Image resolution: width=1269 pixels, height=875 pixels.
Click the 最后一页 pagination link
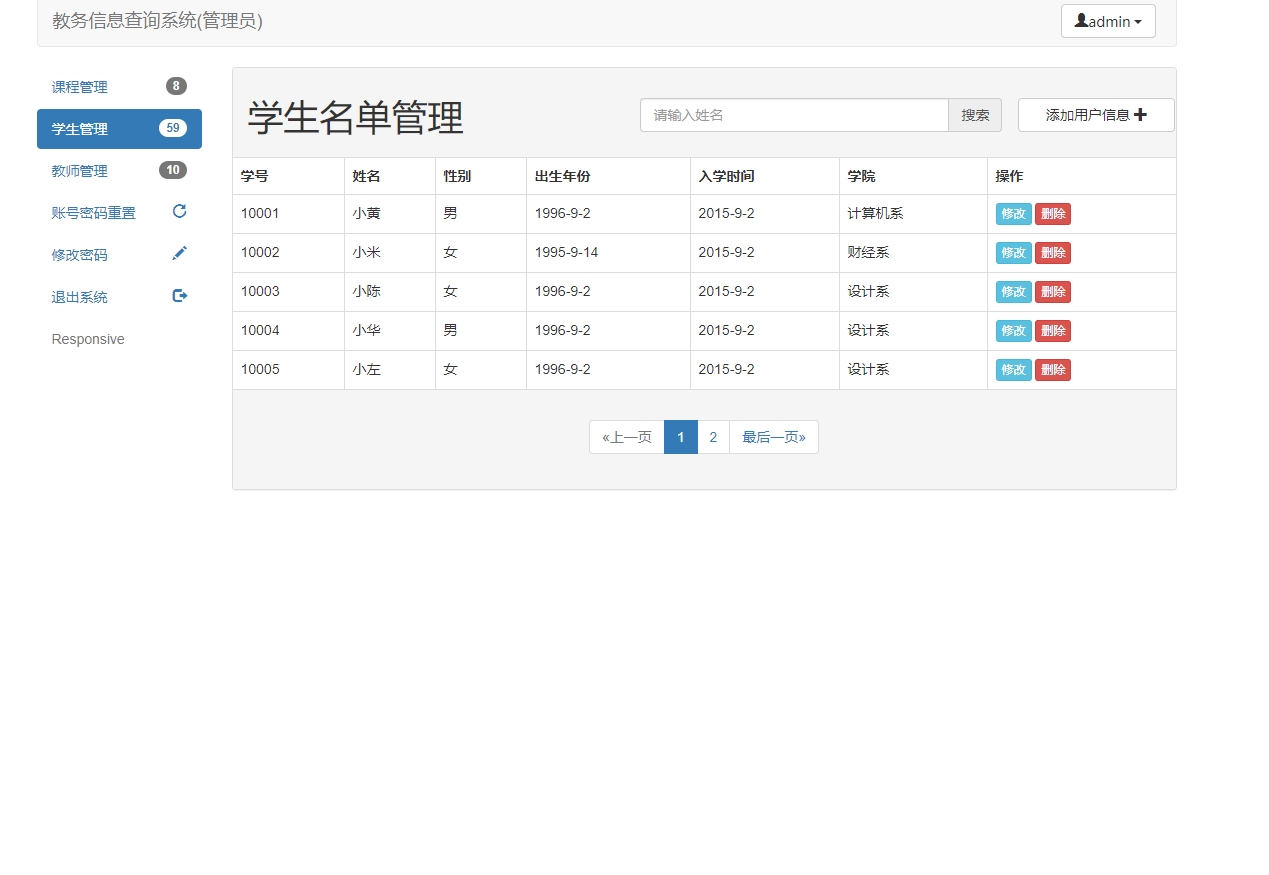coord(773,437)
